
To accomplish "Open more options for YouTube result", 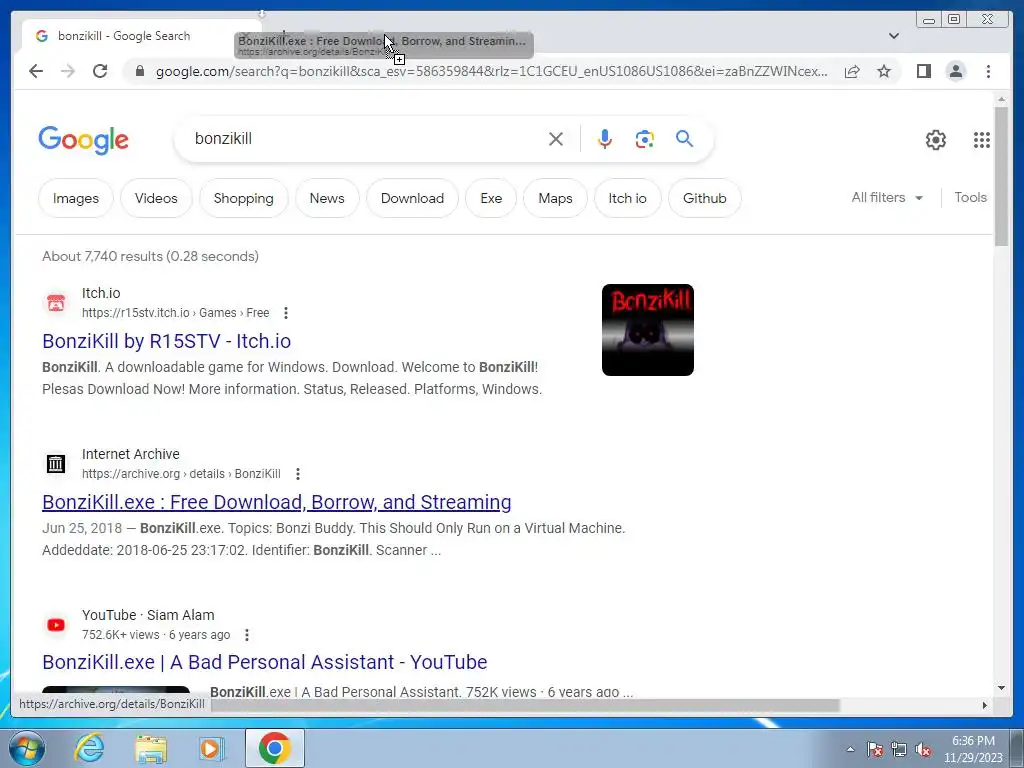I will 247,635.
